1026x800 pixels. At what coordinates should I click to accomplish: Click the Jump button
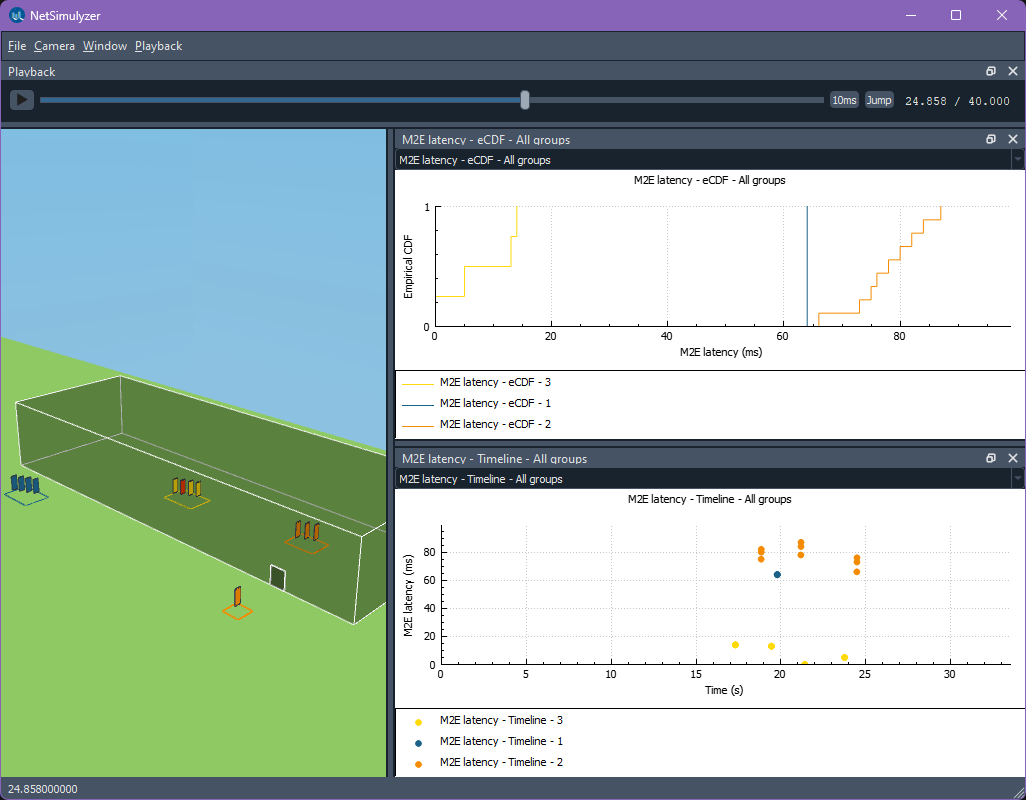tap(879, 100)
